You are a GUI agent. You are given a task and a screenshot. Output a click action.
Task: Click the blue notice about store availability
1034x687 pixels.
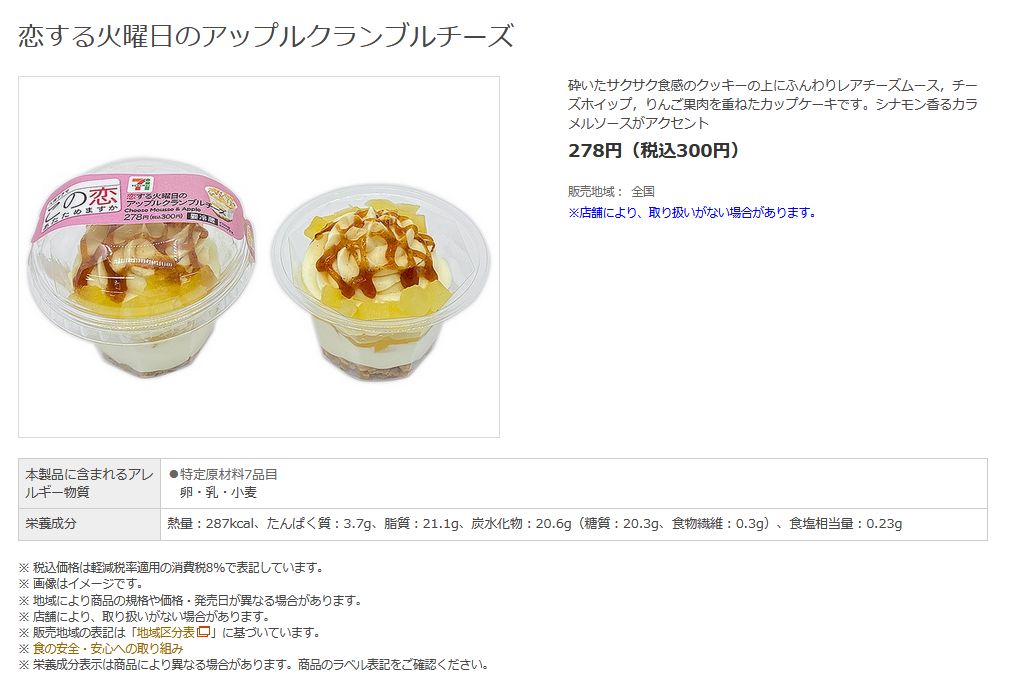click(692, 213)
